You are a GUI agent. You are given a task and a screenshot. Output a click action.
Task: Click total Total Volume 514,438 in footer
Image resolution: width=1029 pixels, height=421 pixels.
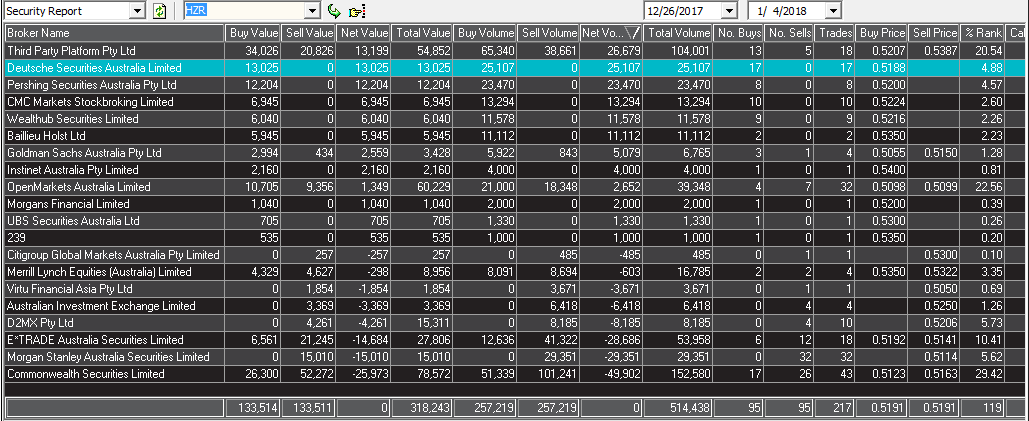(x=678, y=407)
